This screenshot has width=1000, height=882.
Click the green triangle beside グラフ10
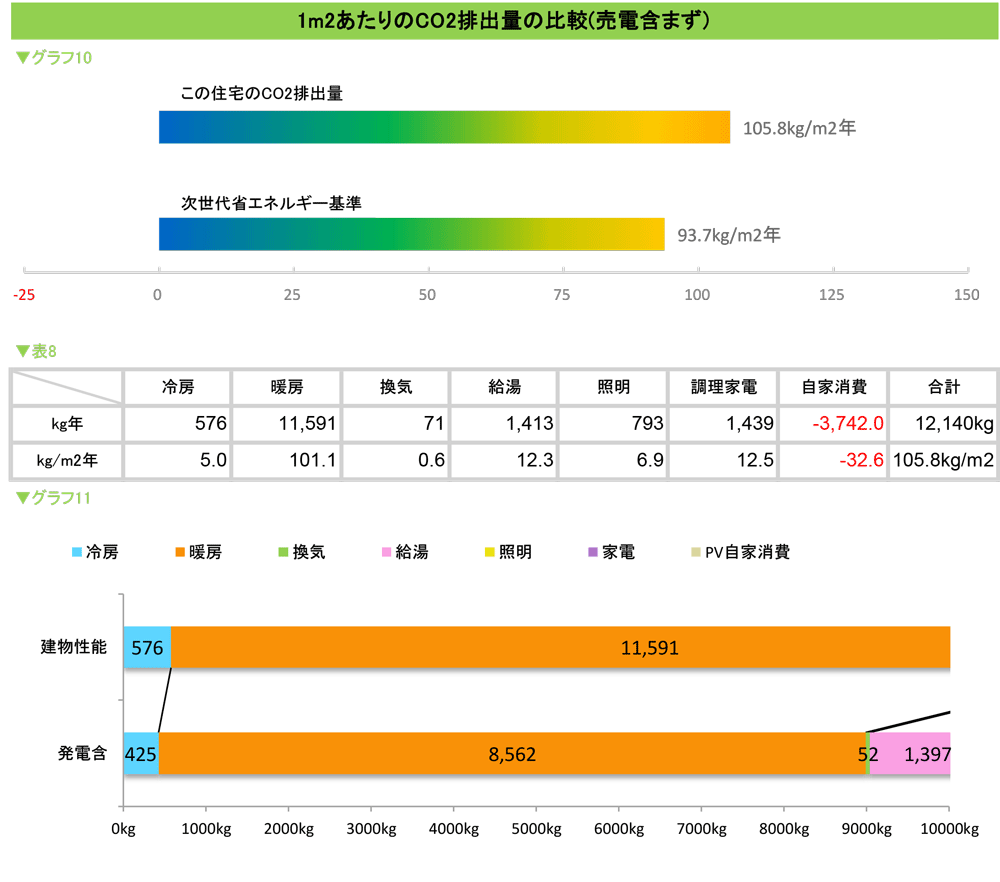point(23,58)
